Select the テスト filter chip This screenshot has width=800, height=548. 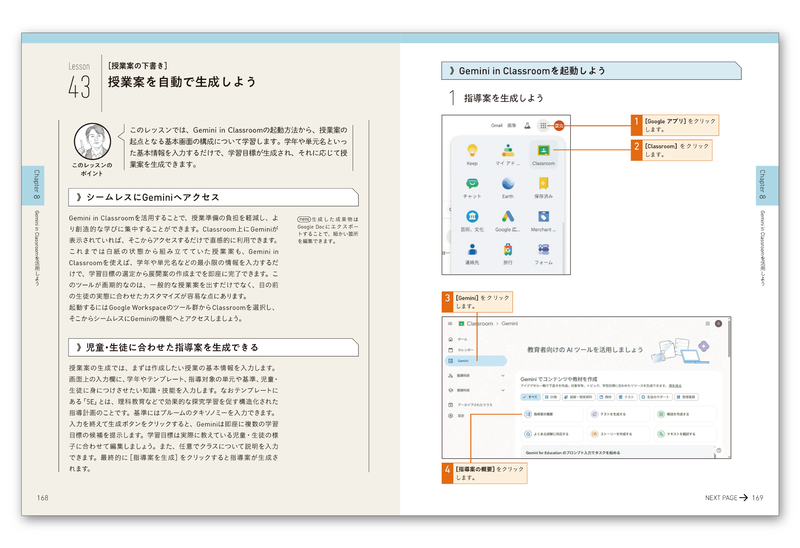click(627, 396)
